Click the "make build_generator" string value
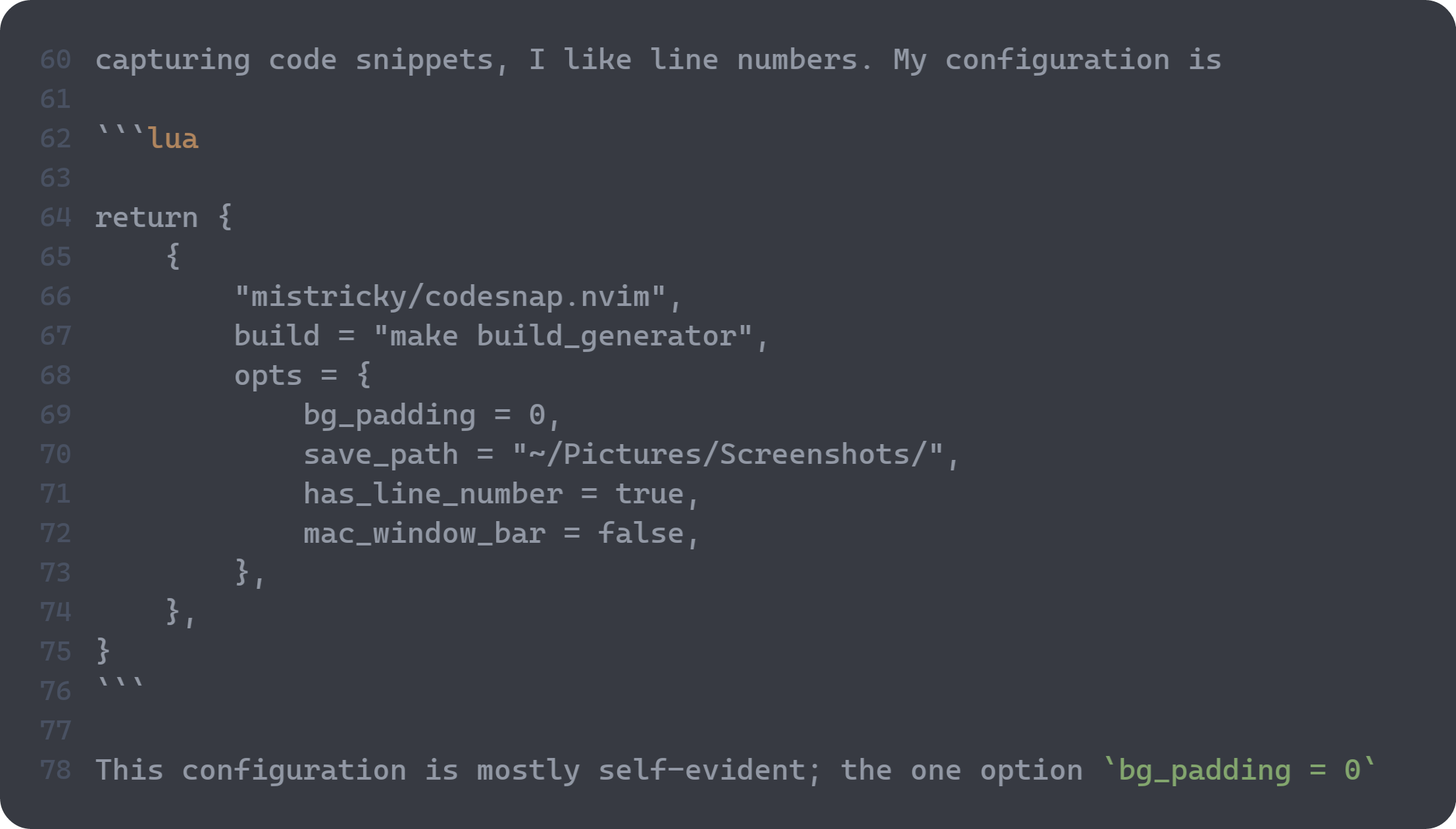 tap(563, 336)
